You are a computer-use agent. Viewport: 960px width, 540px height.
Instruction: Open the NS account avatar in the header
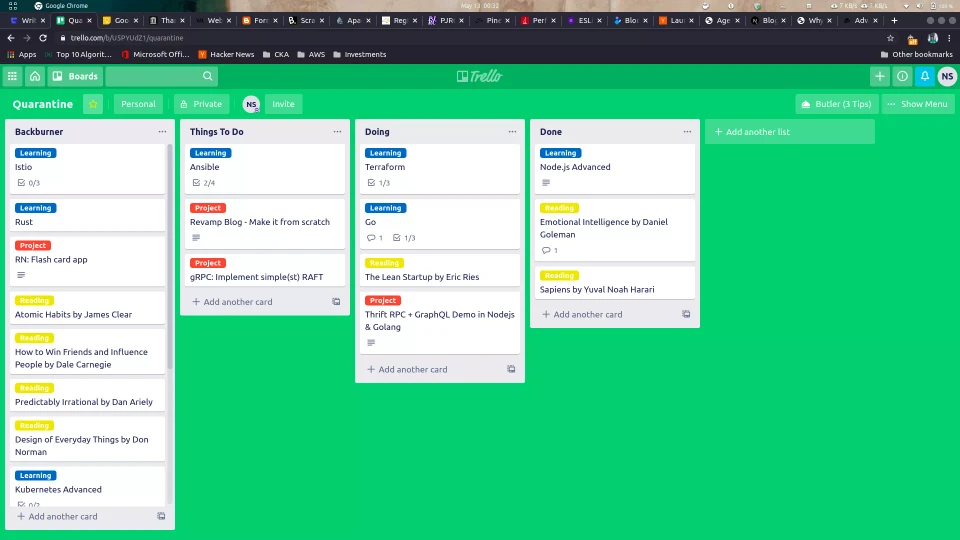tap(947, 77)
